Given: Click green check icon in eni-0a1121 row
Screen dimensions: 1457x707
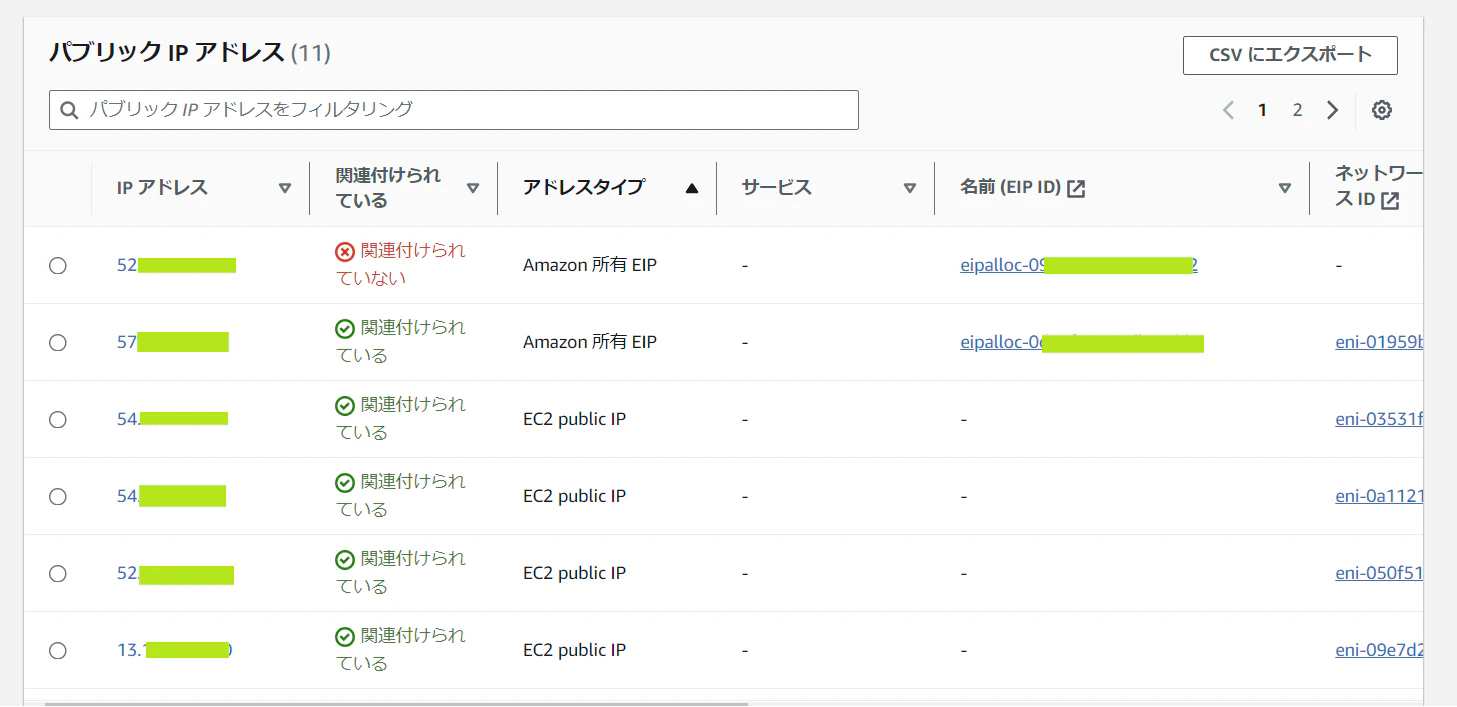Looking at the screenshot, I should [x=345, y=482].
